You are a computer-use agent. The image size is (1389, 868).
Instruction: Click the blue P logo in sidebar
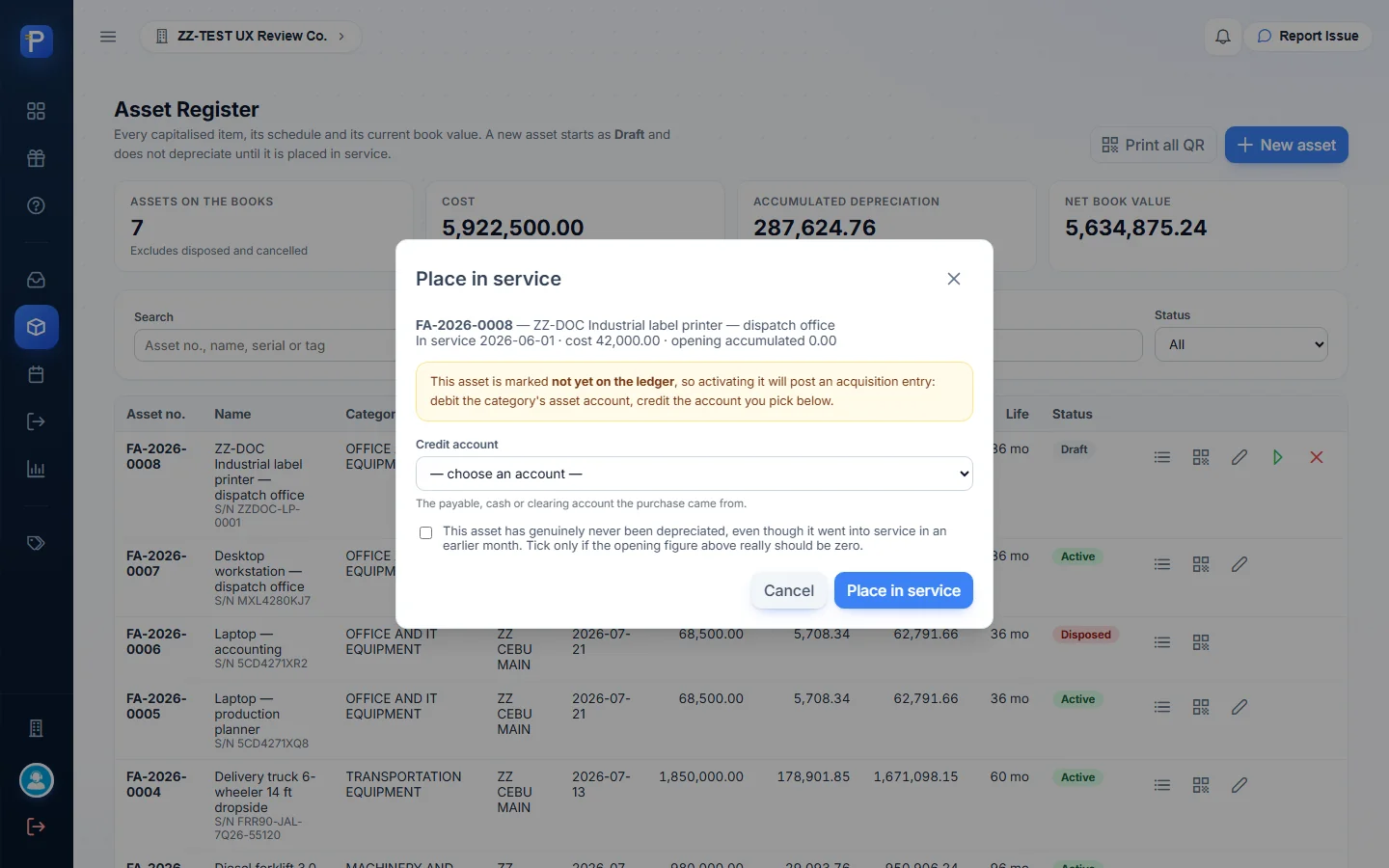(x=37, y=41)
